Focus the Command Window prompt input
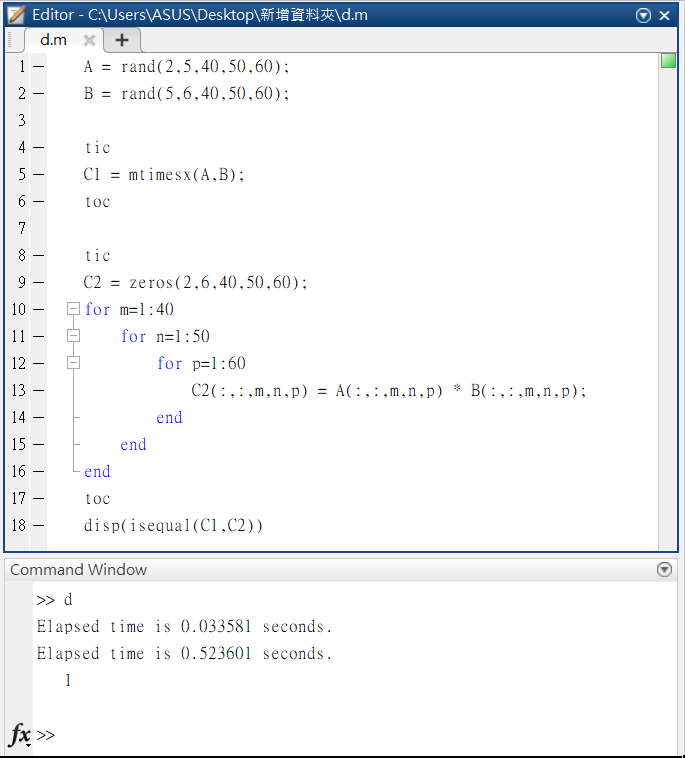Screen dimensions: 685x758 (300, 735)
